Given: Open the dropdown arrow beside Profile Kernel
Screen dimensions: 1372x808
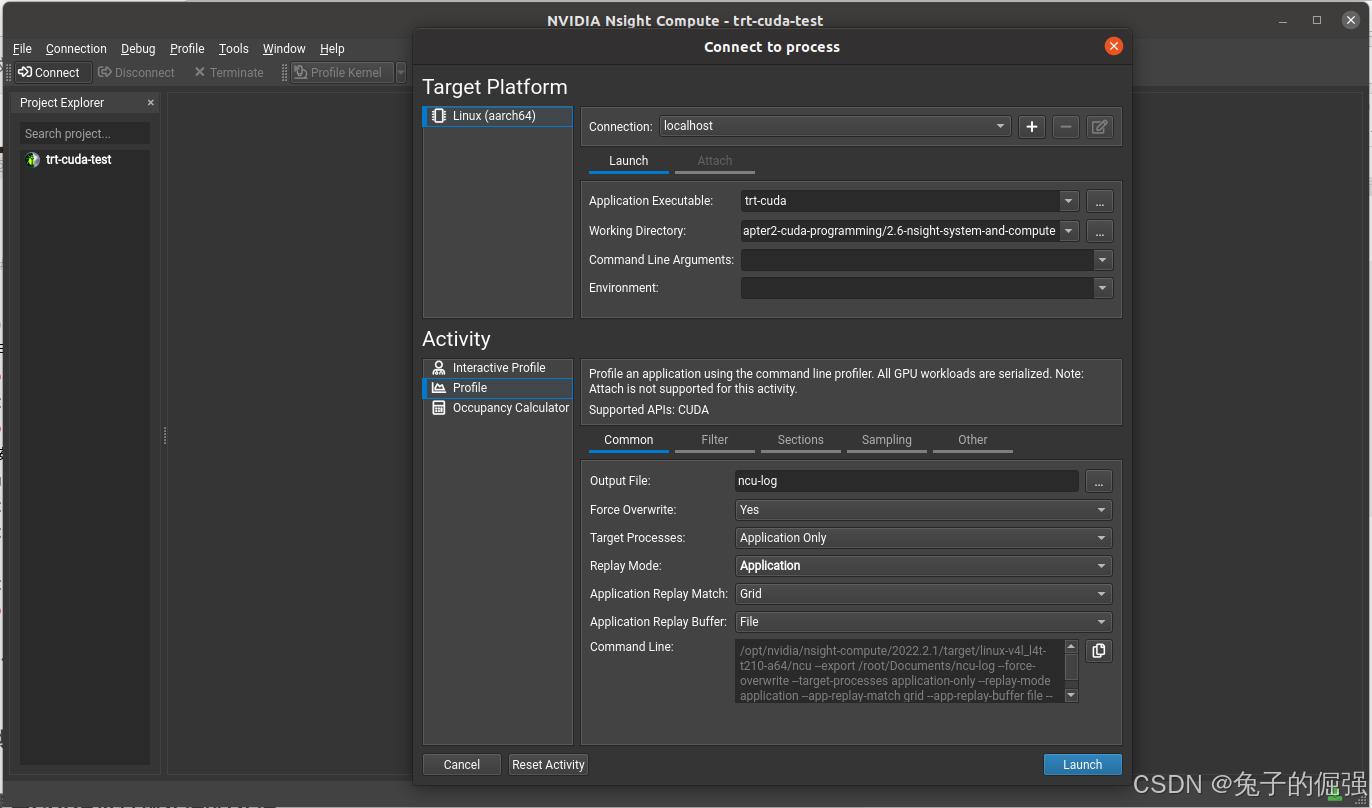Looking at the screenshot, I should [x=401, y=72].
